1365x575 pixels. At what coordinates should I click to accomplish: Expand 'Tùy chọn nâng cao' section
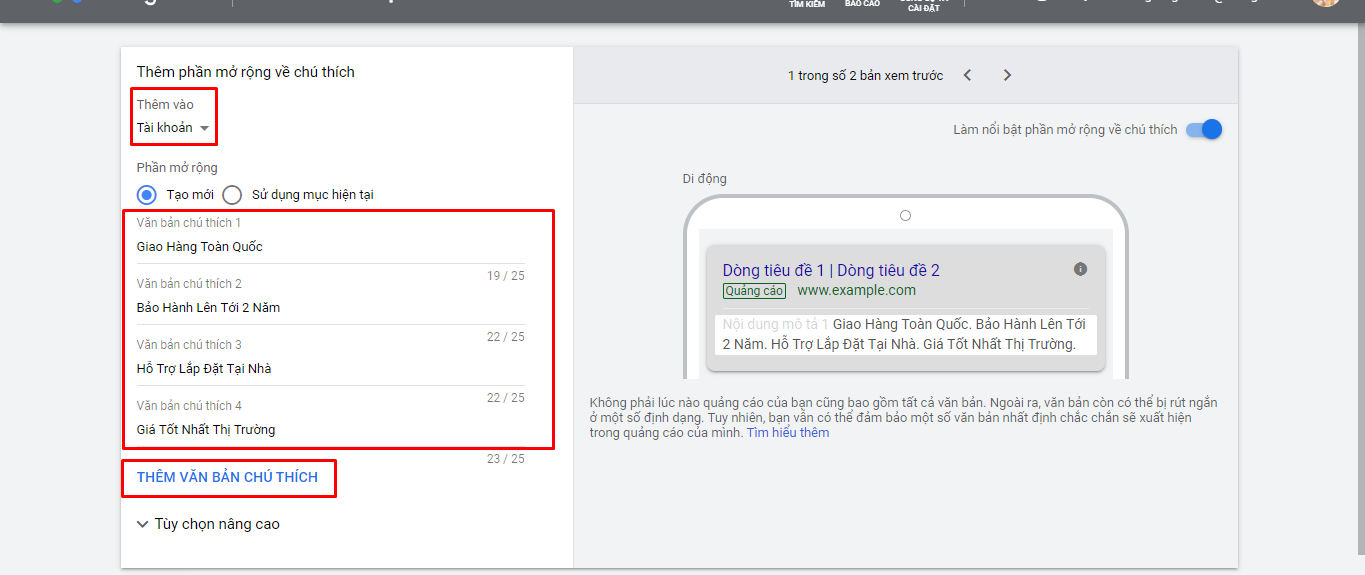click(x=208, y=524)
